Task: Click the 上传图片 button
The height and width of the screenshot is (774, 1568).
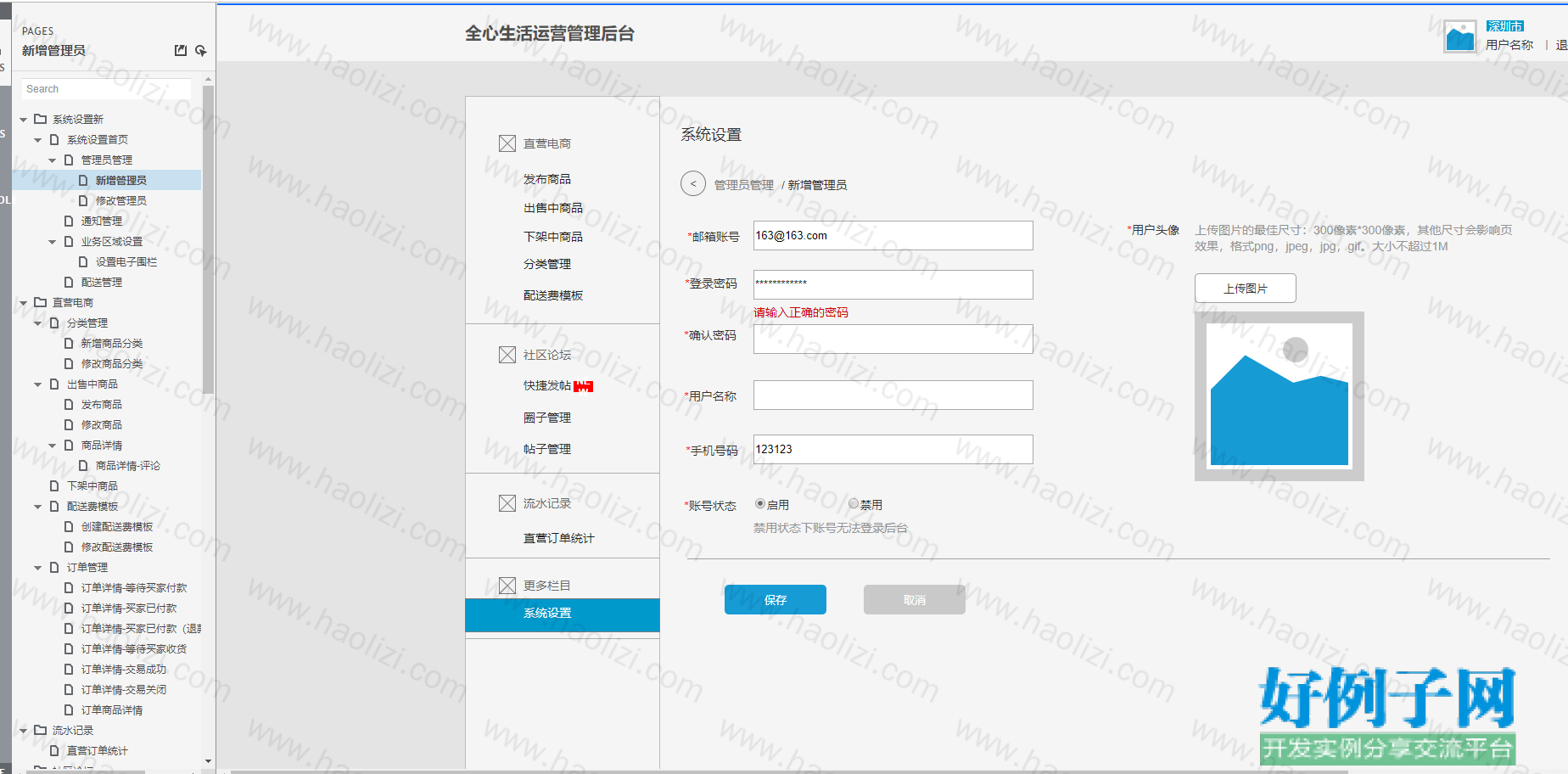Action: point(1246,288)
